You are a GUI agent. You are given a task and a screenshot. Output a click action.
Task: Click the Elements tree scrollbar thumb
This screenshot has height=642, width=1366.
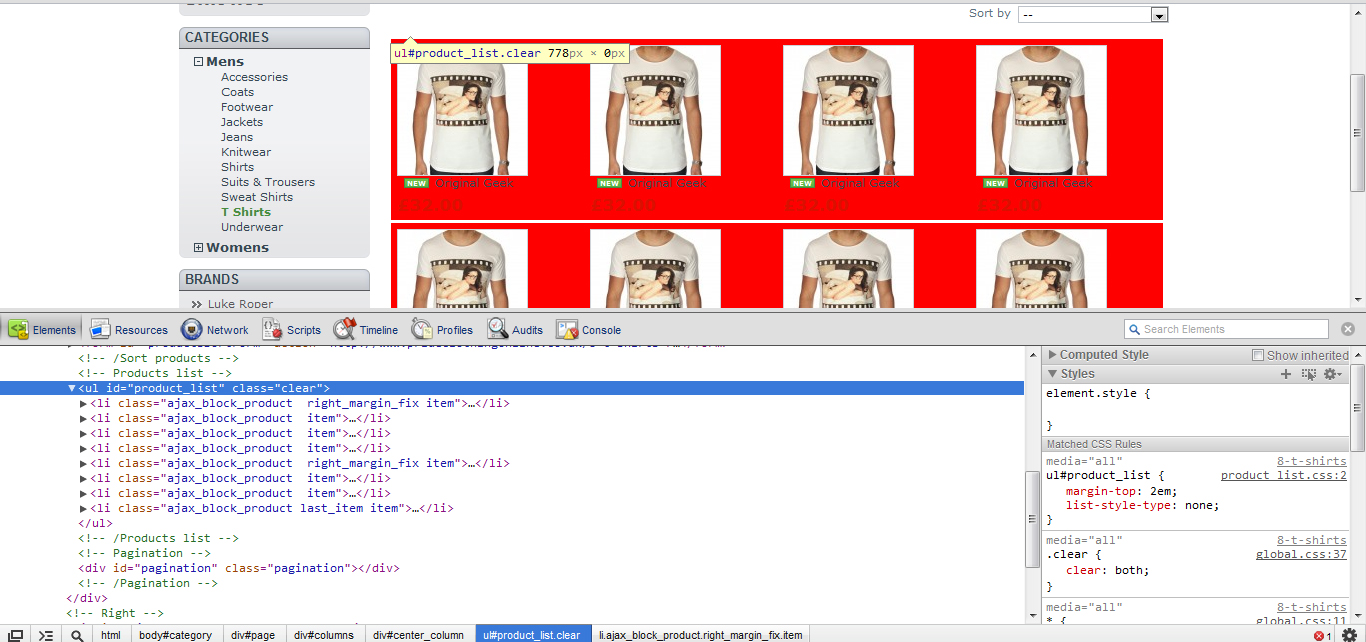click(1033, 519)
